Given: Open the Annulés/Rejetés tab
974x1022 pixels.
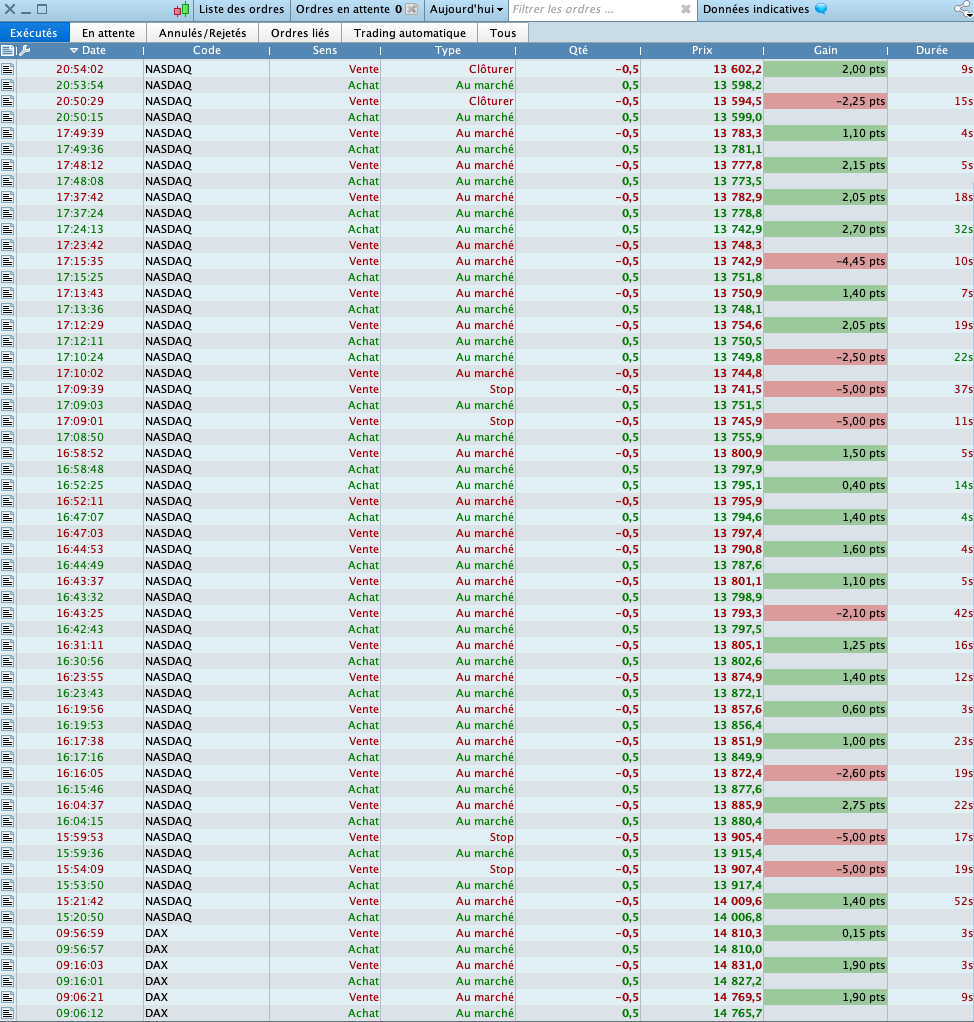Looking at the screenshot, I should (202, 33).
